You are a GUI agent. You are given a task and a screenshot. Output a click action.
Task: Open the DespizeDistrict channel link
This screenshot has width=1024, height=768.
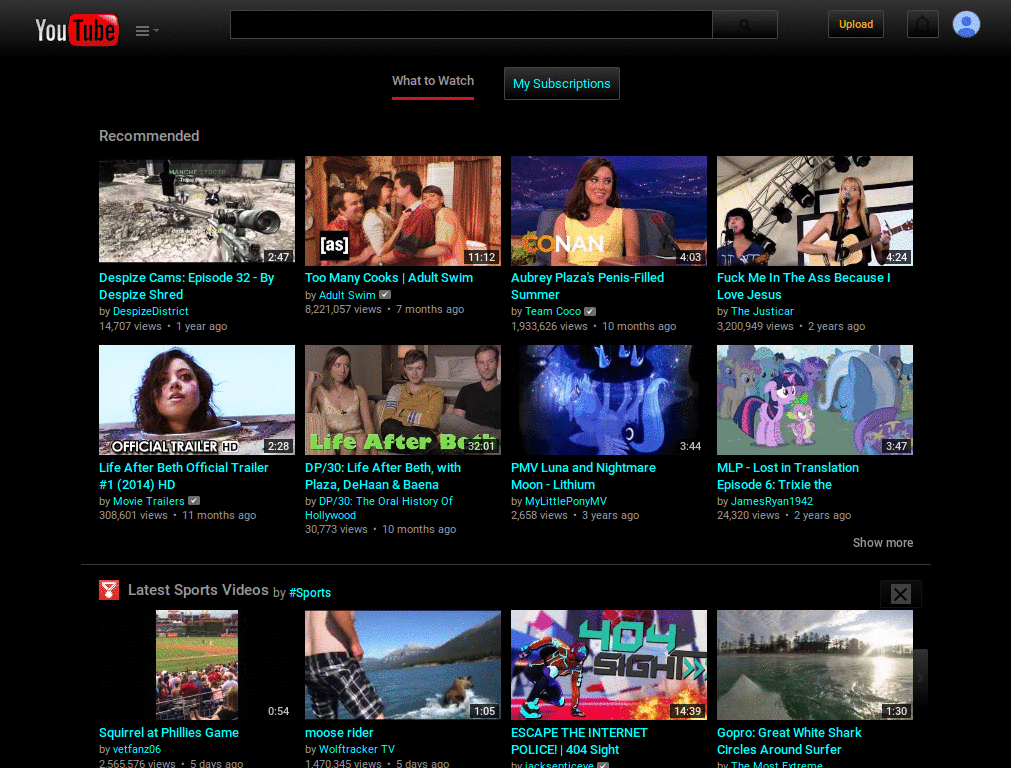(x=151, y=312)
